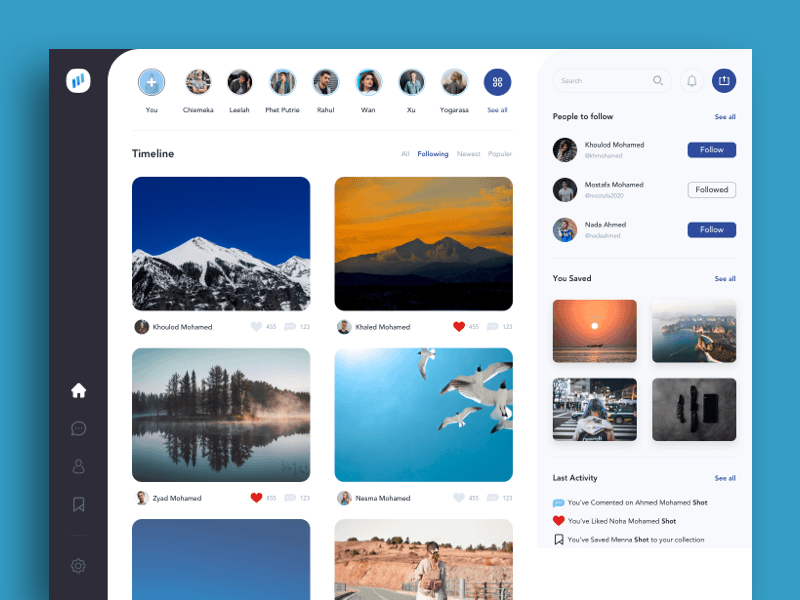800x600 pixels.
Task: Open the saved Menna Shot activity
Action: point(629,539)
